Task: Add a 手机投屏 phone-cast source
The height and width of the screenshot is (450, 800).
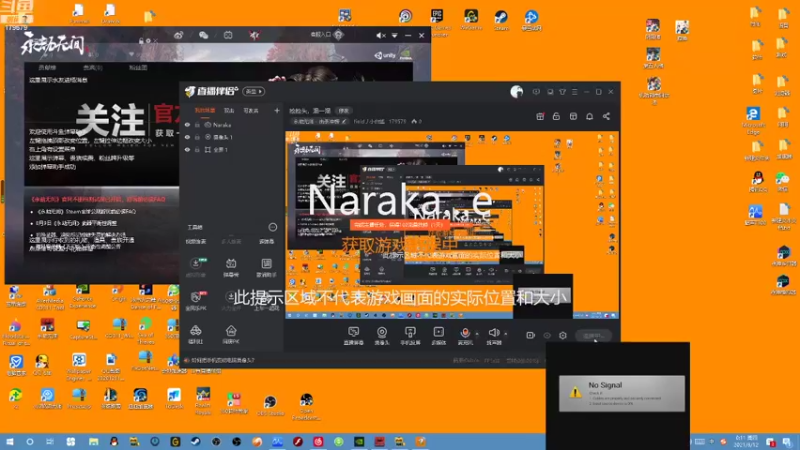Action: tap(410, 336)
